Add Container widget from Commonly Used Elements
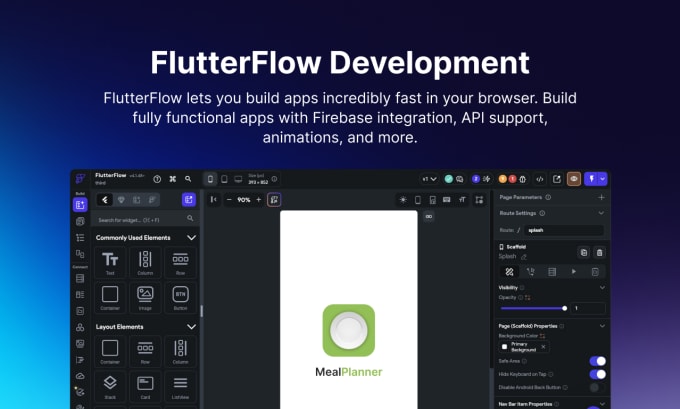 [x=110, y=298]
